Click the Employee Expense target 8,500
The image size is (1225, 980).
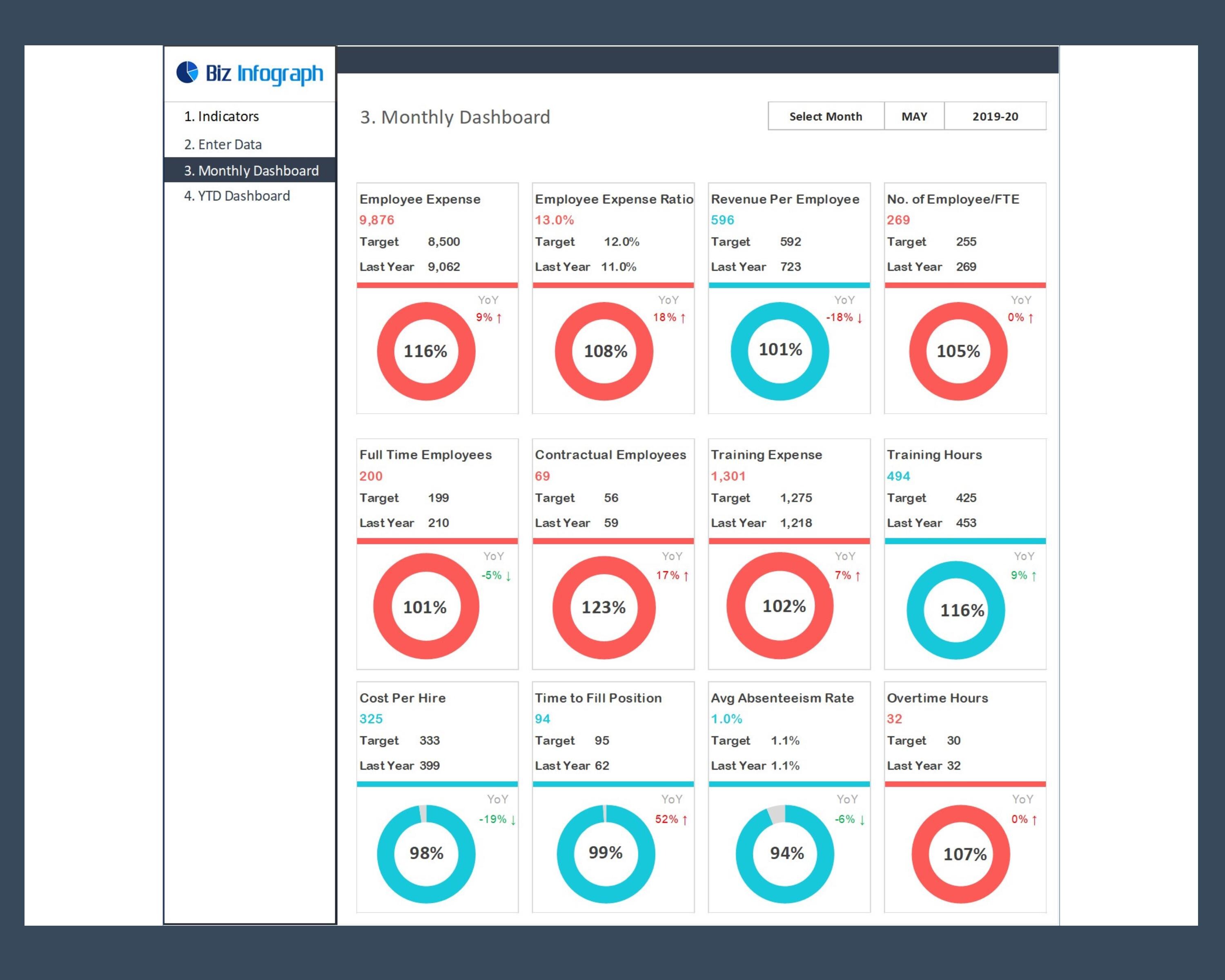[444, 241]
